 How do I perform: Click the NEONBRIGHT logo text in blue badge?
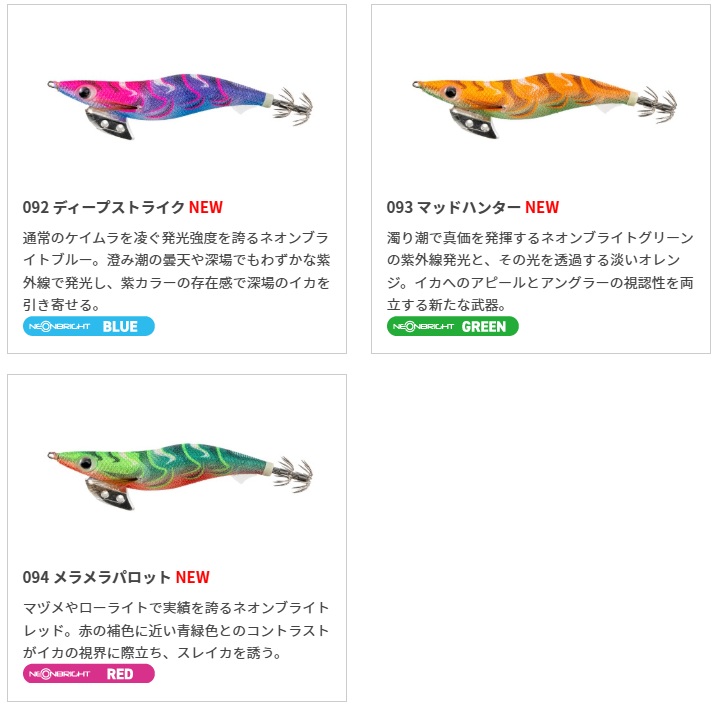coord(59,326)
